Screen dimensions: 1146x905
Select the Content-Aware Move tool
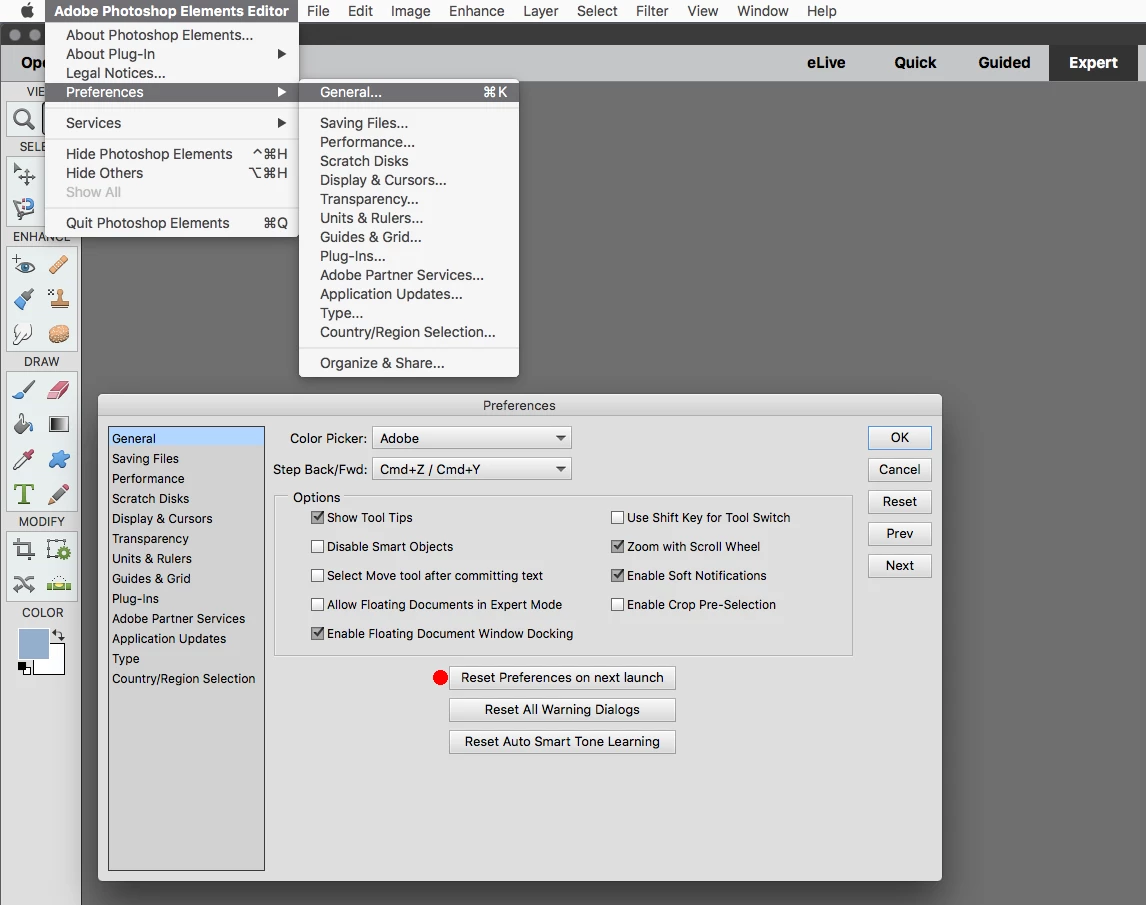(x=23, y=584)
